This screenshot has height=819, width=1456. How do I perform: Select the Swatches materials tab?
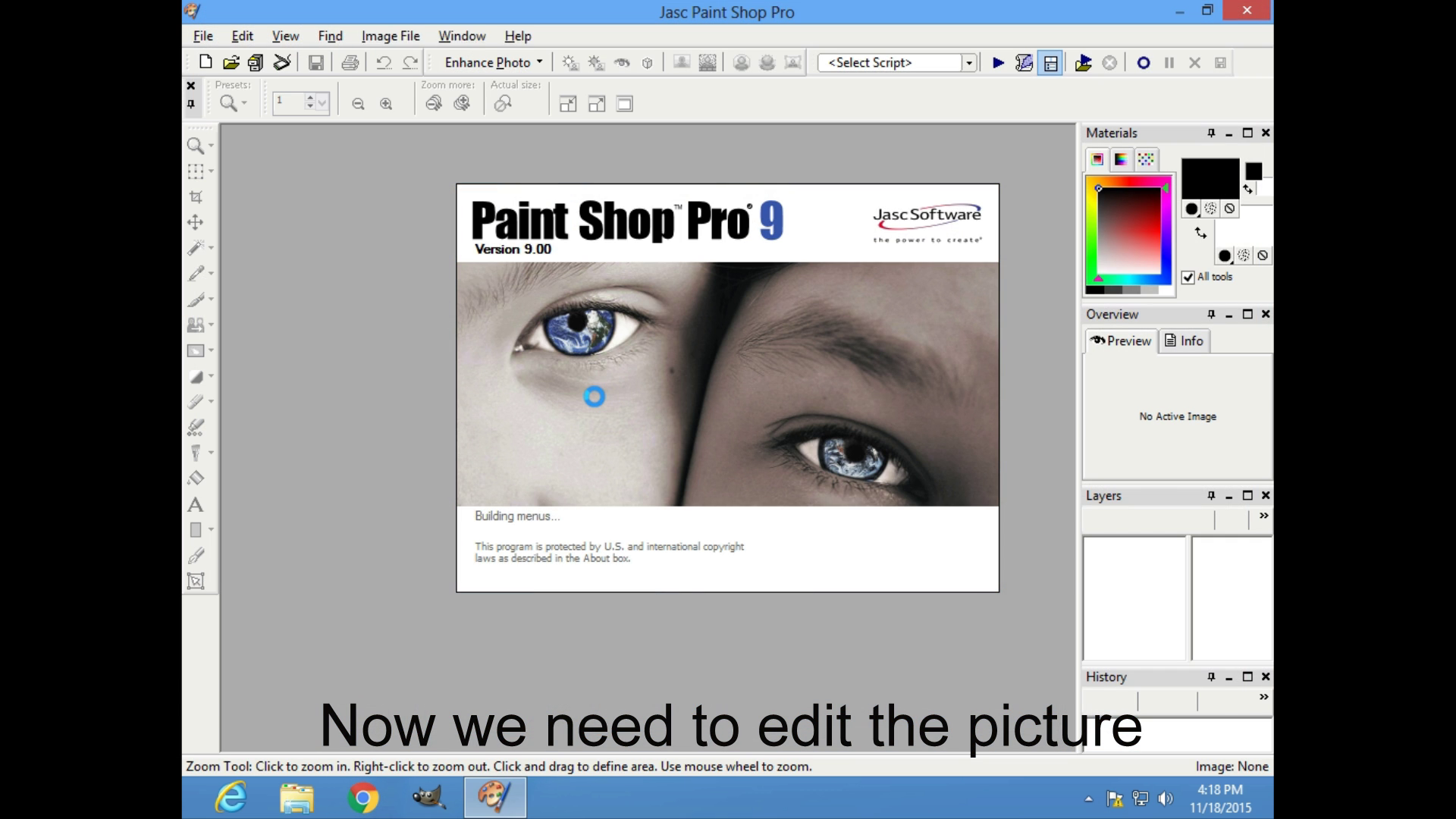[1146, 159]
